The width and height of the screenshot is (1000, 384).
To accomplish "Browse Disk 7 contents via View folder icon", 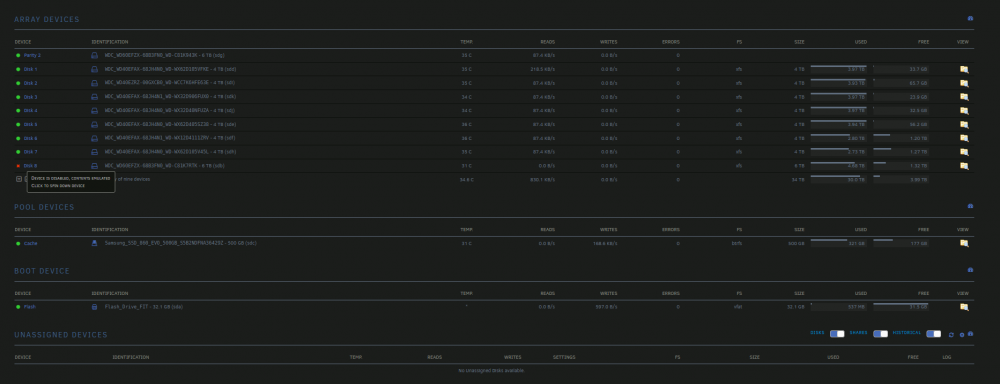I will tap(964, 152).
